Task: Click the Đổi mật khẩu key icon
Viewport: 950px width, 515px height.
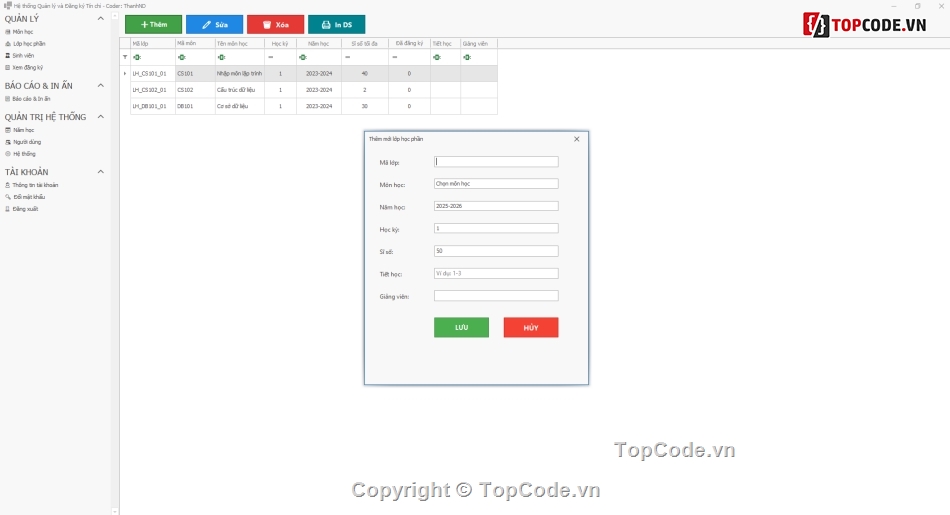Action: coord(8,197)
